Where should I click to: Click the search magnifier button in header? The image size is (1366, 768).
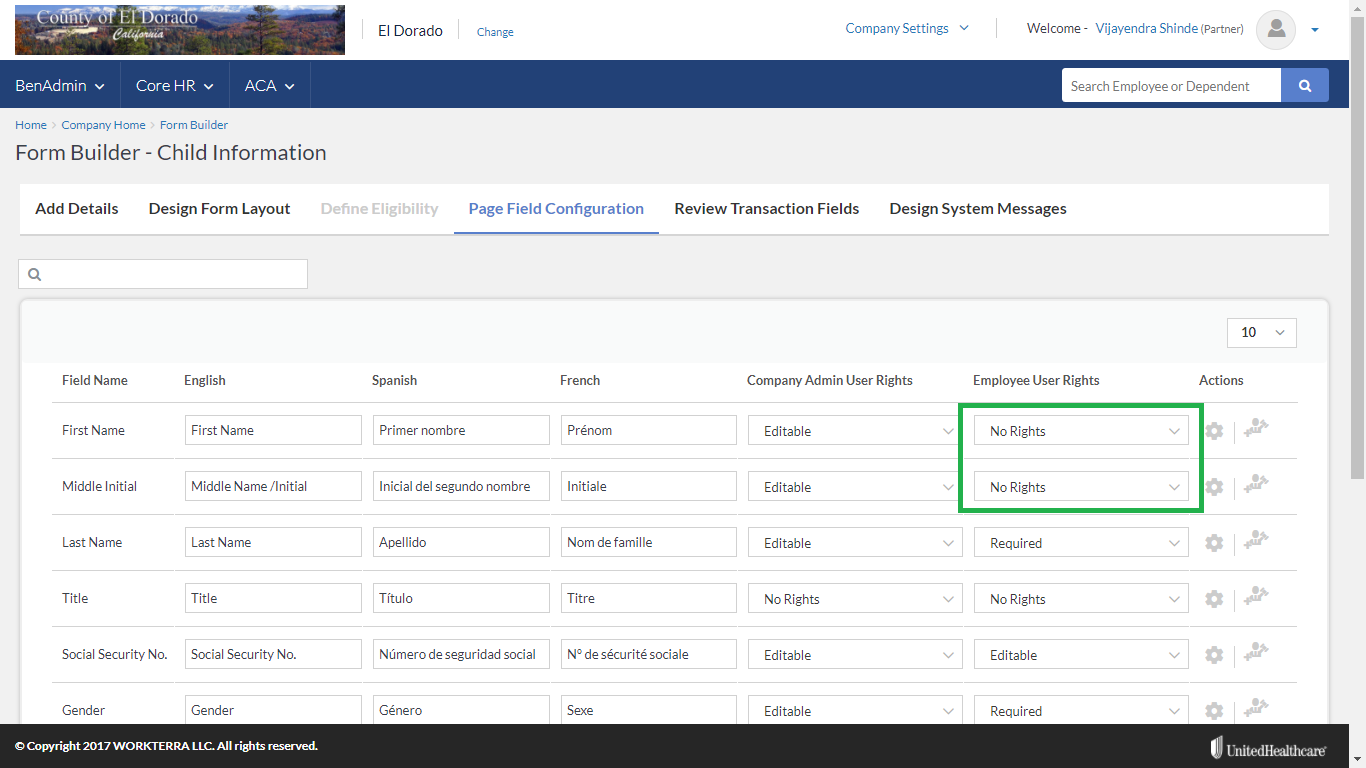pos(1305,86)
